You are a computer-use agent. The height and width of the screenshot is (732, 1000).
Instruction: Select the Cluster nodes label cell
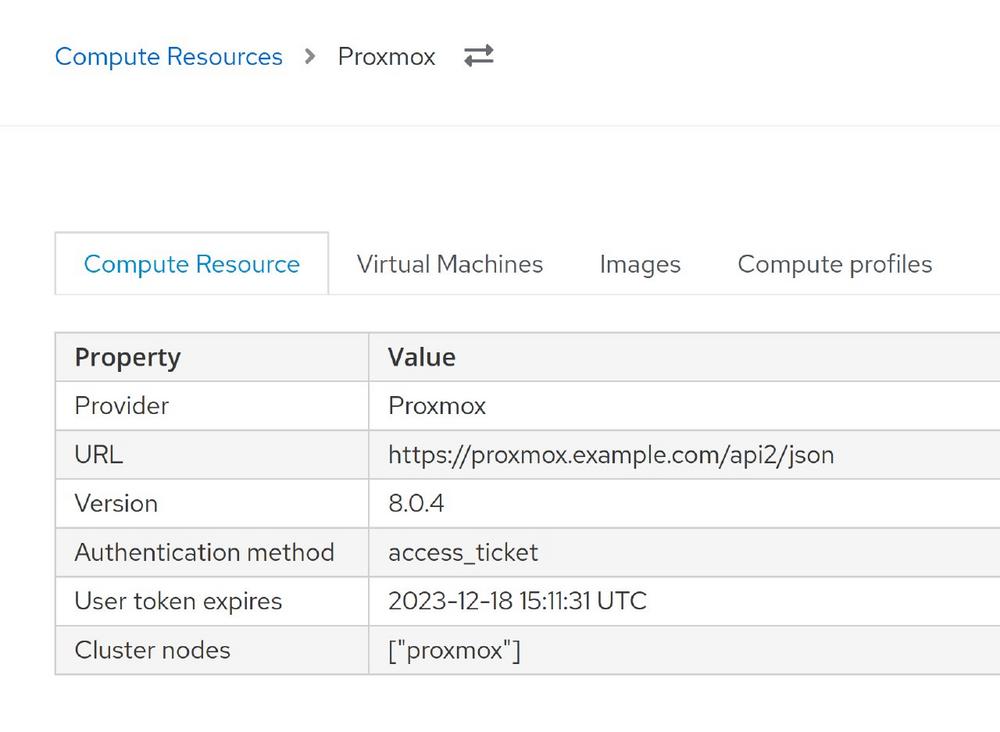coord(152,651)
